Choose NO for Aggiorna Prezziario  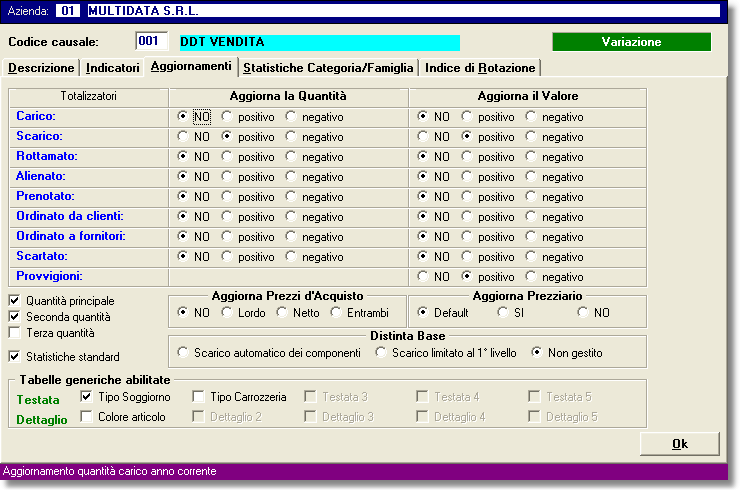[x=583, y=312]
